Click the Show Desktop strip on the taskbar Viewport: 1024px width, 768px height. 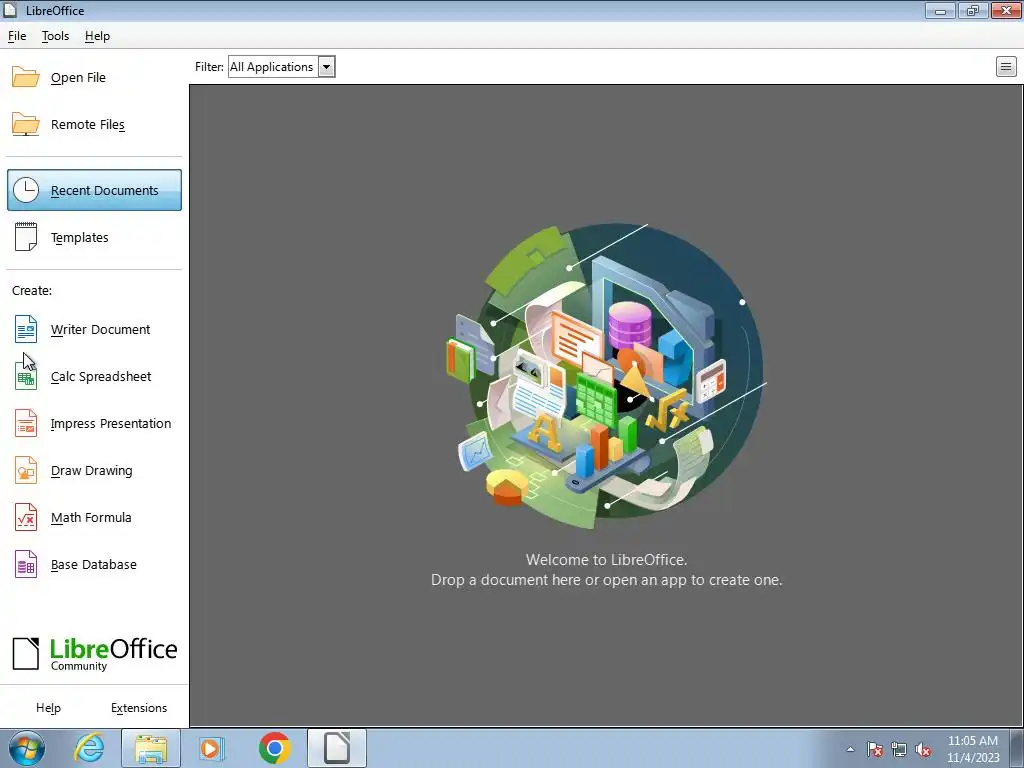pyautogui.click(x=1017, y=748)
